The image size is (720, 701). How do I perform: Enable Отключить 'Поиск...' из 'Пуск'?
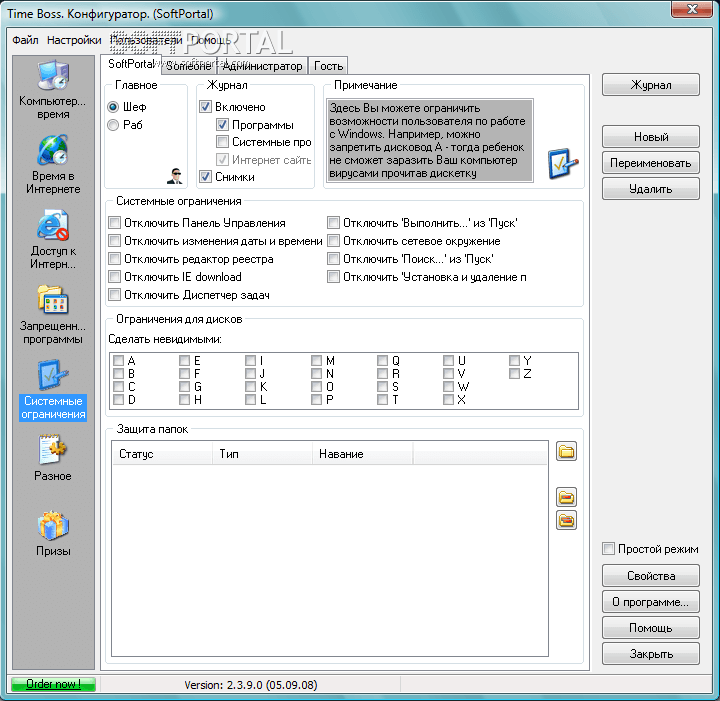coord(333,259)
